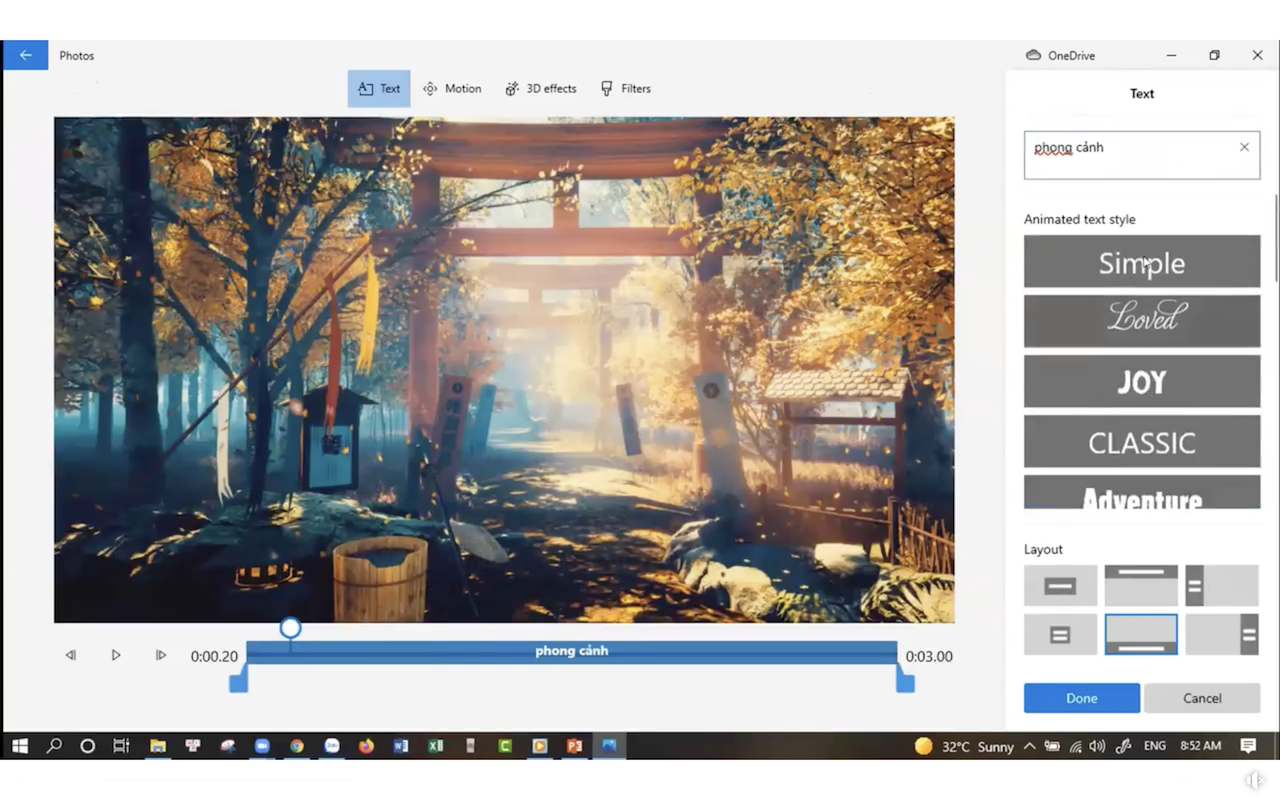Choose the Loved animated text style
Viewport: 1280px width, 800px height.
pyautogui.click(x=1142, y=321)
